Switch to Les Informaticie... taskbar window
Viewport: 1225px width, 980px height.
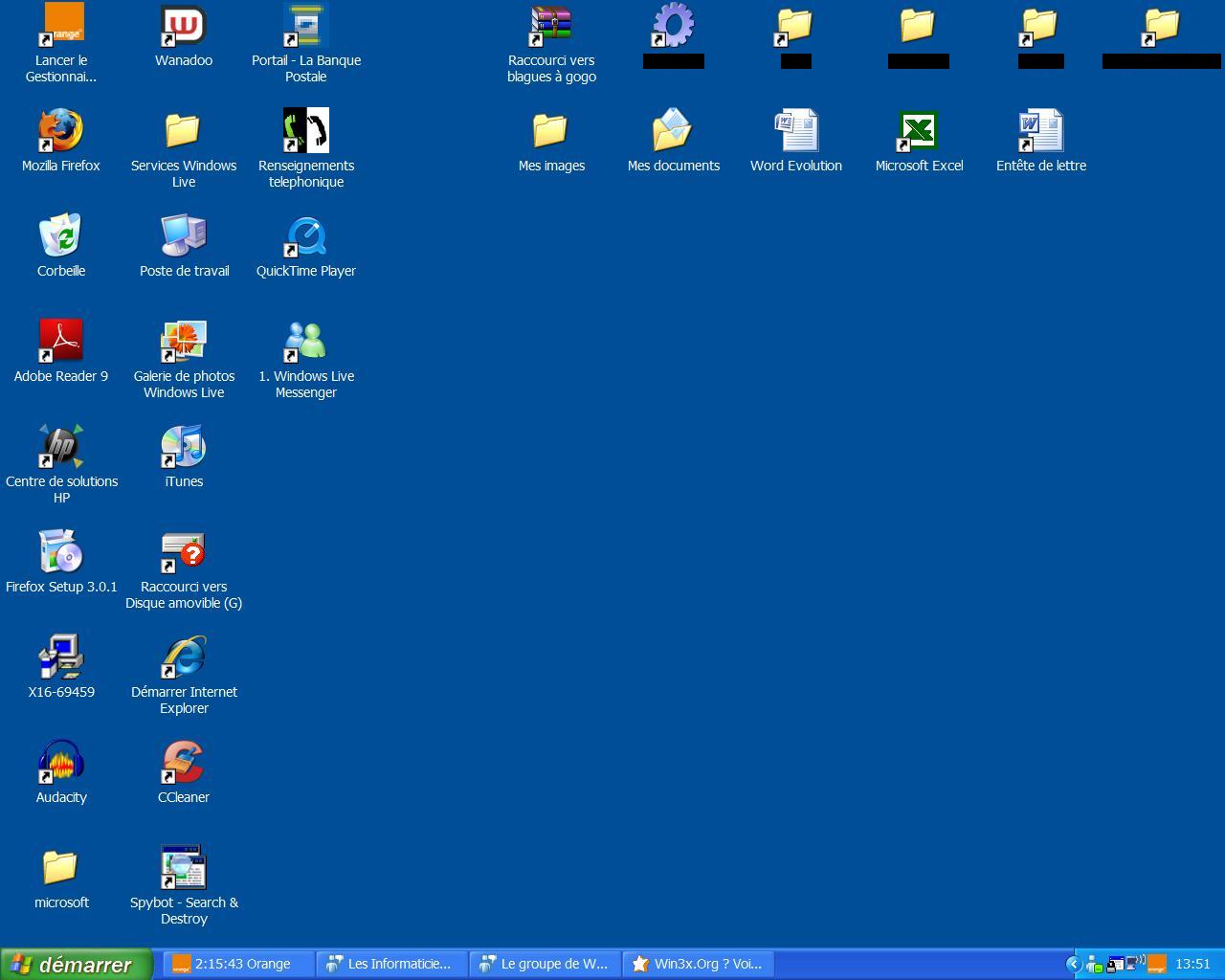[x=392, y=964]
